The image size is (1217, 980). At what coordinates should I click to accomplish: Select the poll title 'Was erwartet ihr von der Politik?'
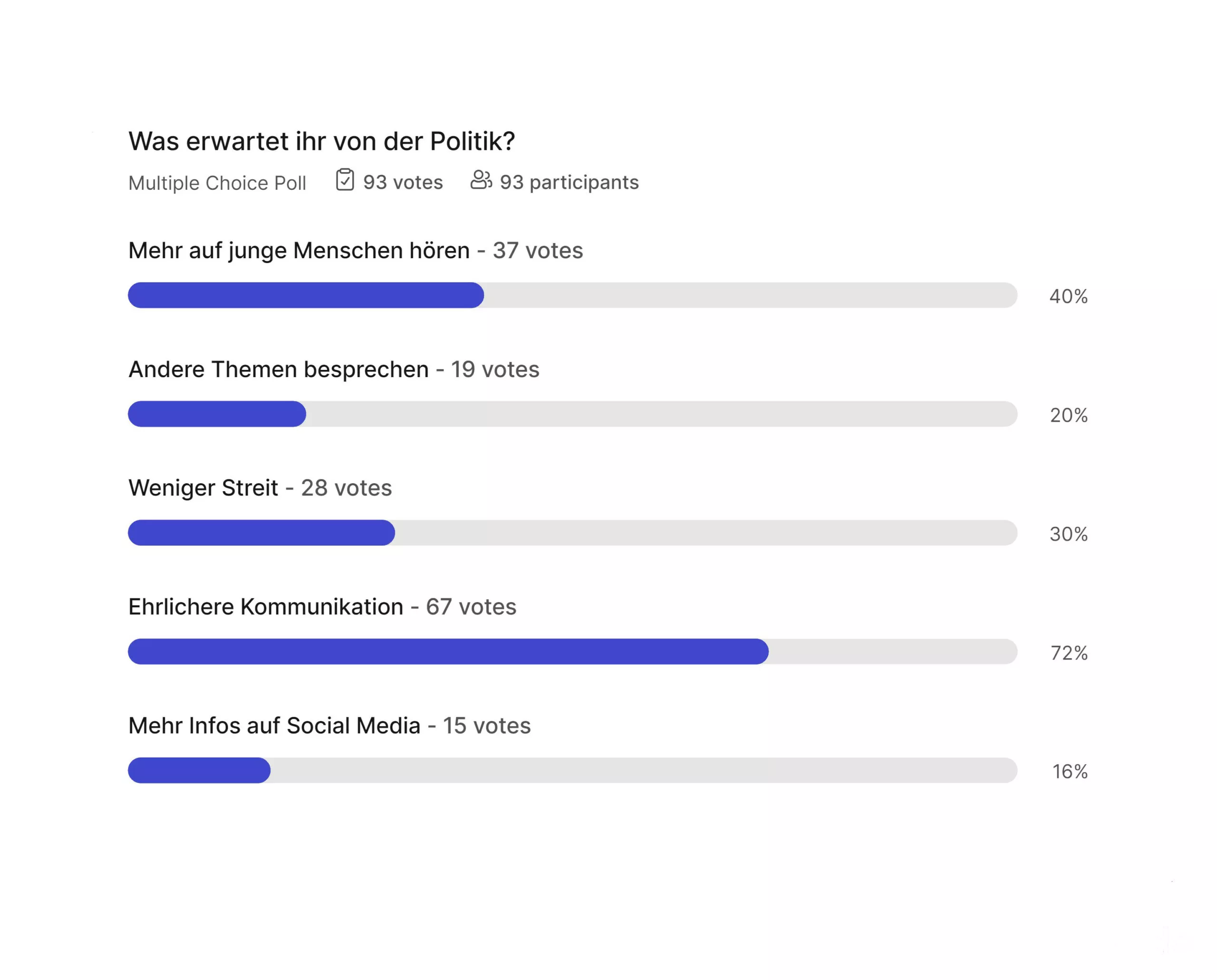click(322, 141)
